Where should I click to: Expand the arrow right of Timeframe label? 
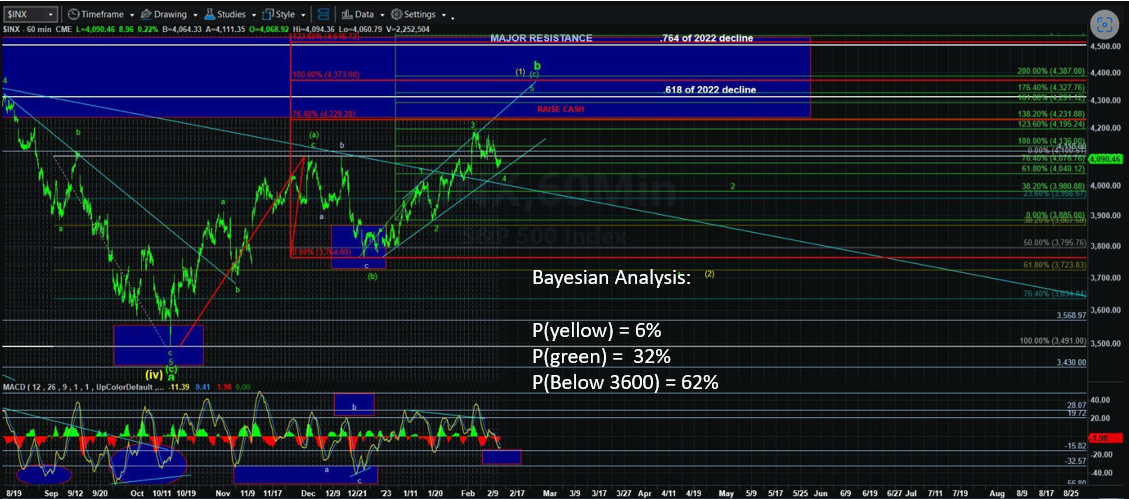(130, 16)
